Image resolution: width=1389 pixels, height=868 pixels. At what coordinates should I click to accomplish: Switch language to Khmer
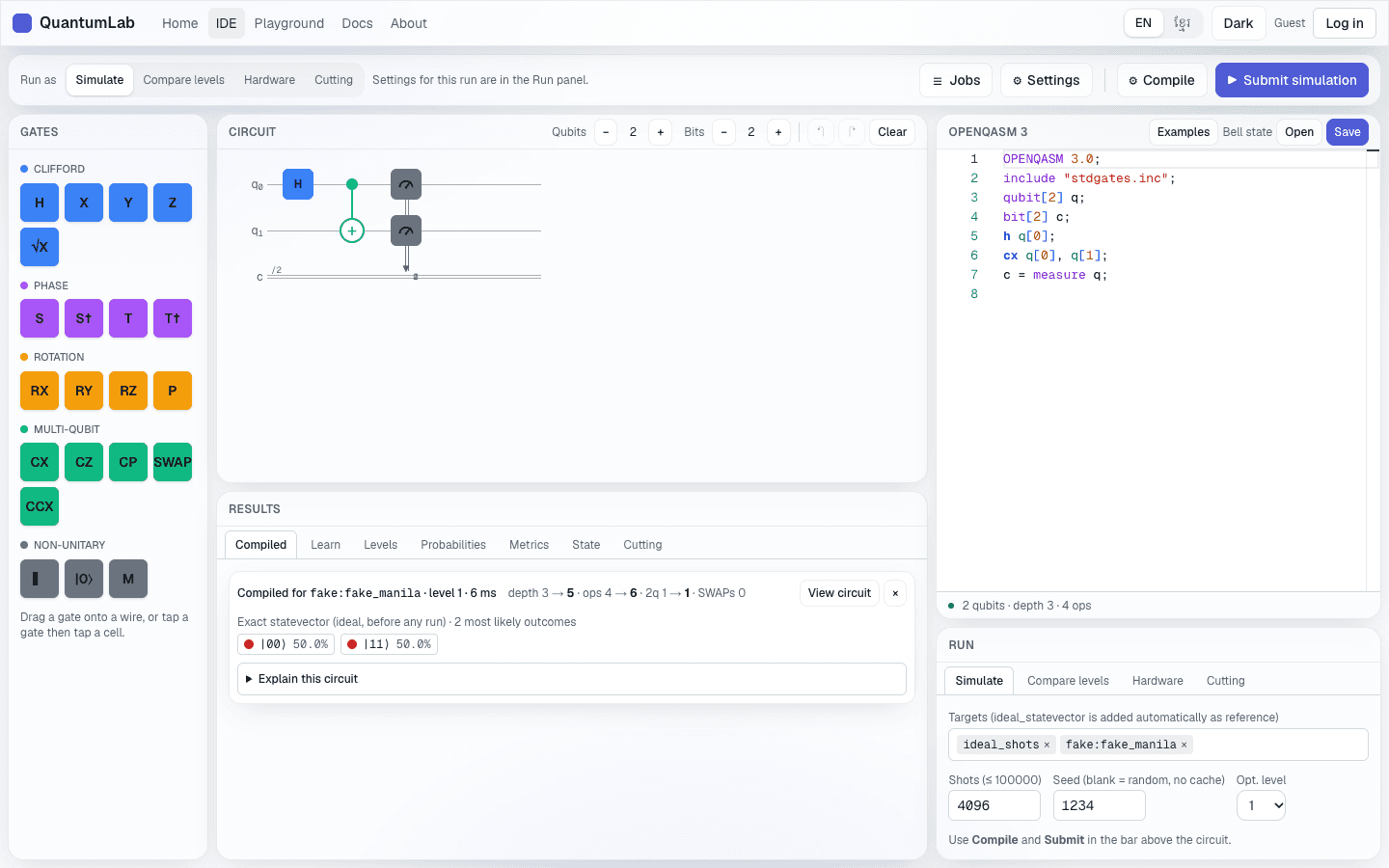click(x=1182, y=23)
